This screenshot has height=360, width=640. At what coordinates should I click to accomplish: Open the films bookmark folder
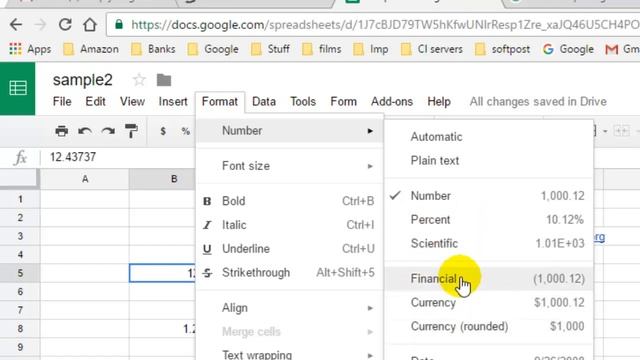pos(322,49)
